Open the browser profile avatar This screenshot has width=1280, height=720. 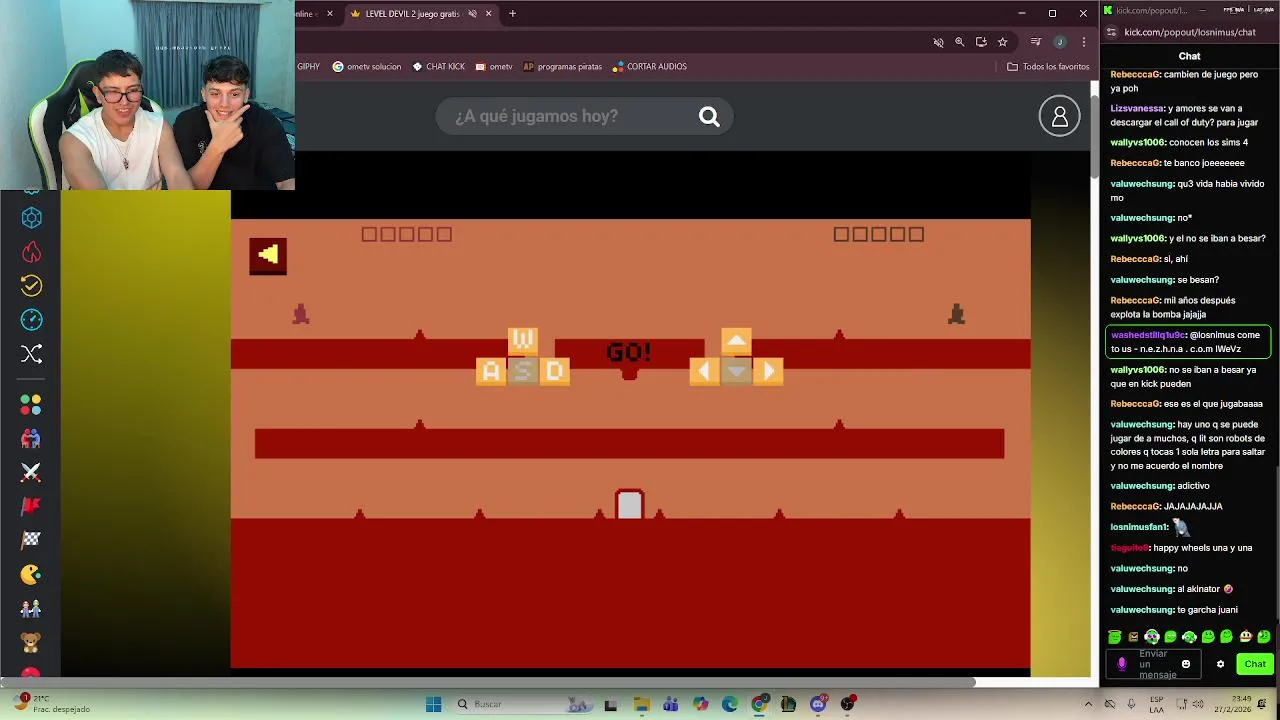[x=1059, y=42]
